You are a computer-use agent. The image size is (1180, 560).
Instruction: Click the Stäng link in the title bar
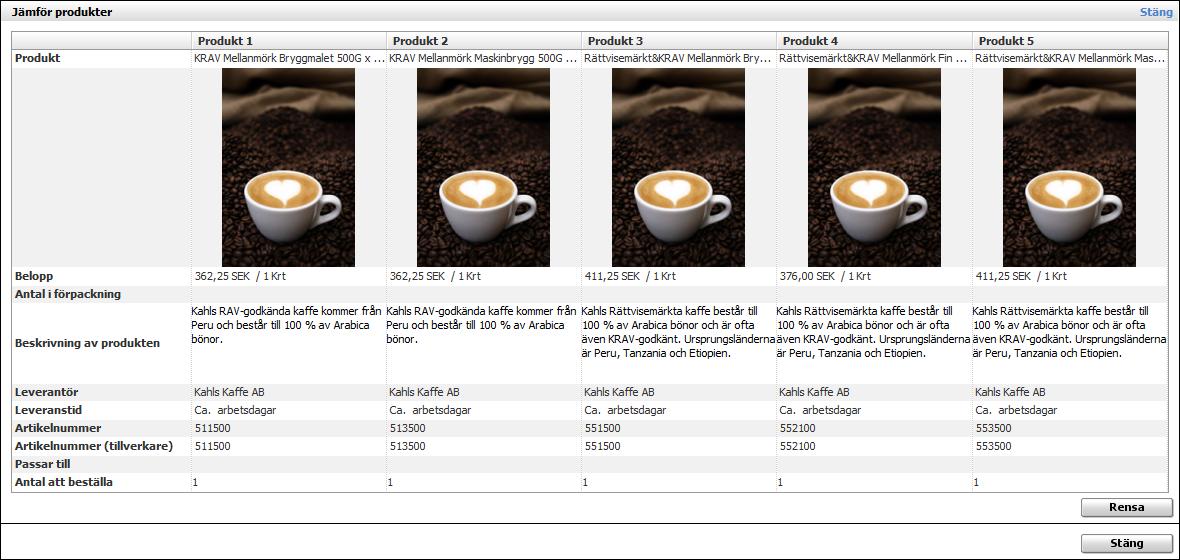1155,12
